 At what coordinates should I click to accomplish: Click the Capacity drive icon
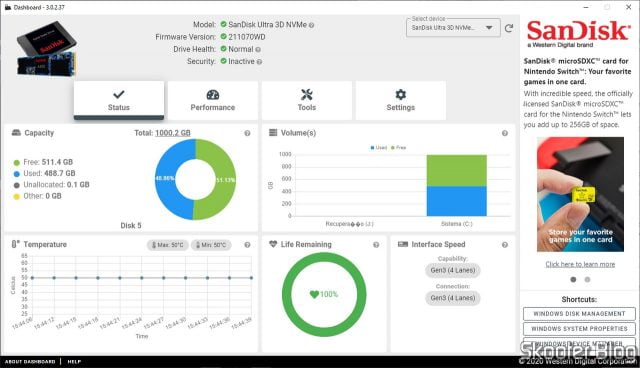click(16, 133)
